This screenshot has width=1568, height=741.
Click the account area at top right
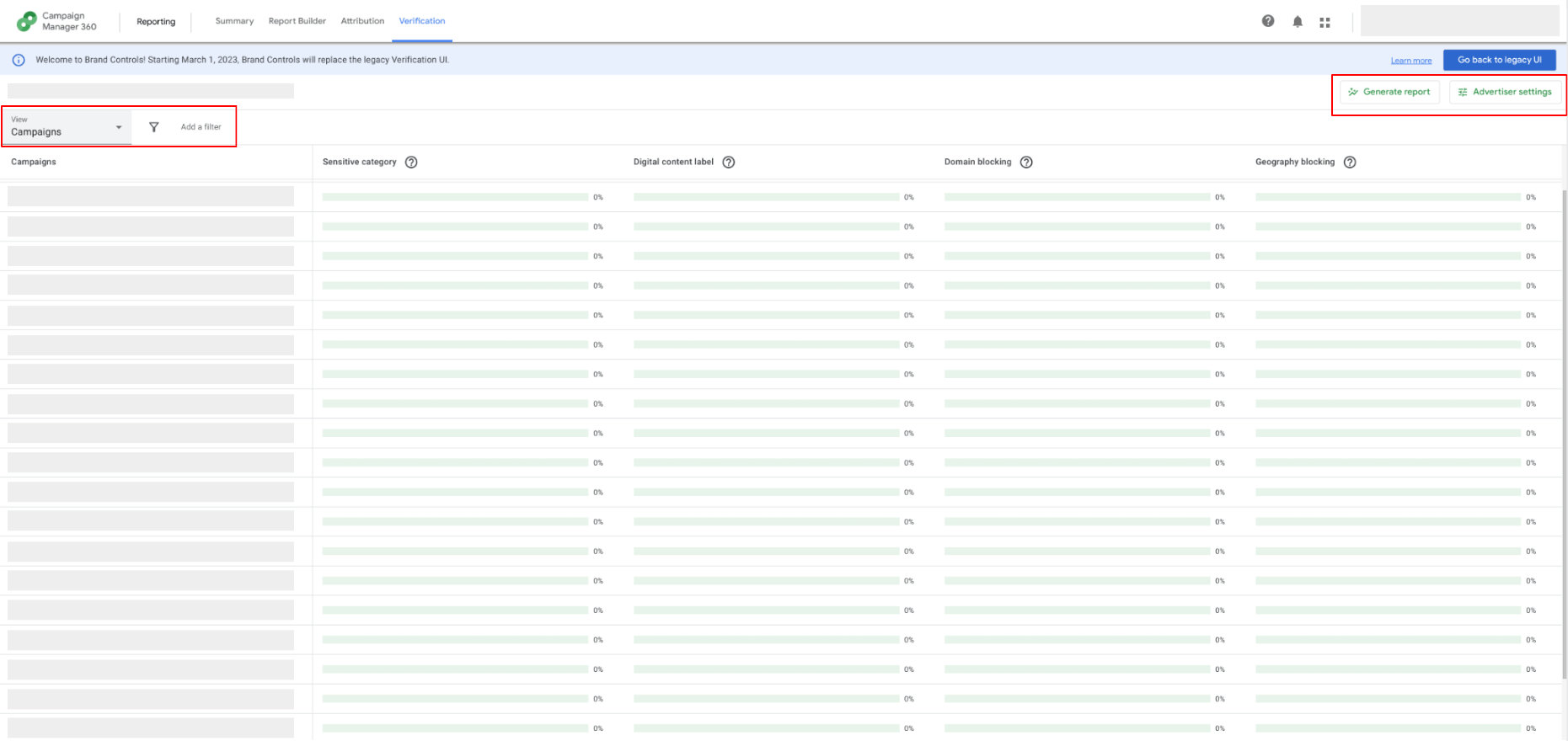pyautogui.click(x=1459, y=21)
